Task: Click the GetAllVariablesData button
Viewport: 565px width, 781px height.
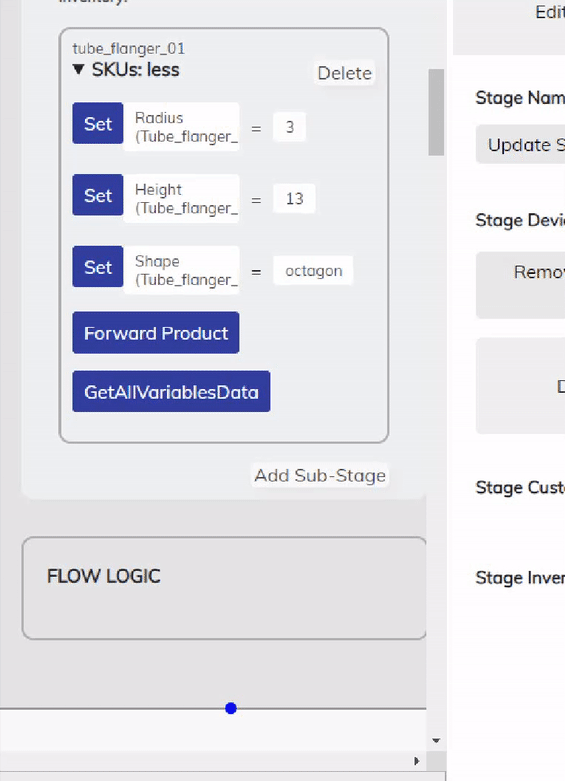Action: click(x=171, y=391)
